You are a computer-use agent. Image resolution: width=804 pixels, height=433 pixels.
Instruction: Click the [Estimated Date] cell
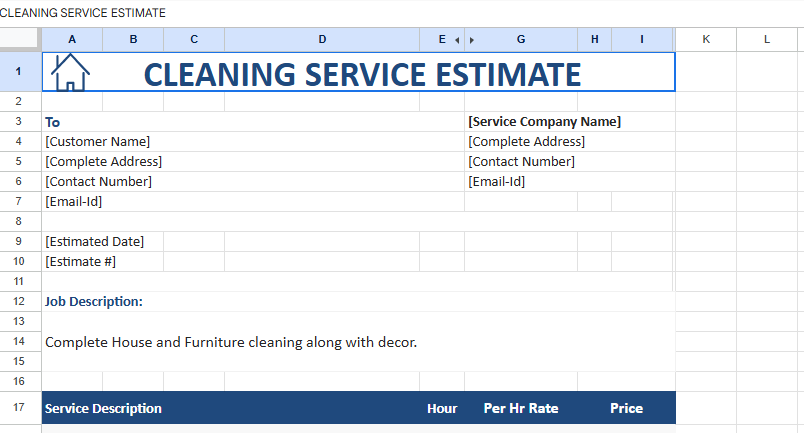[x=95, y=241]
